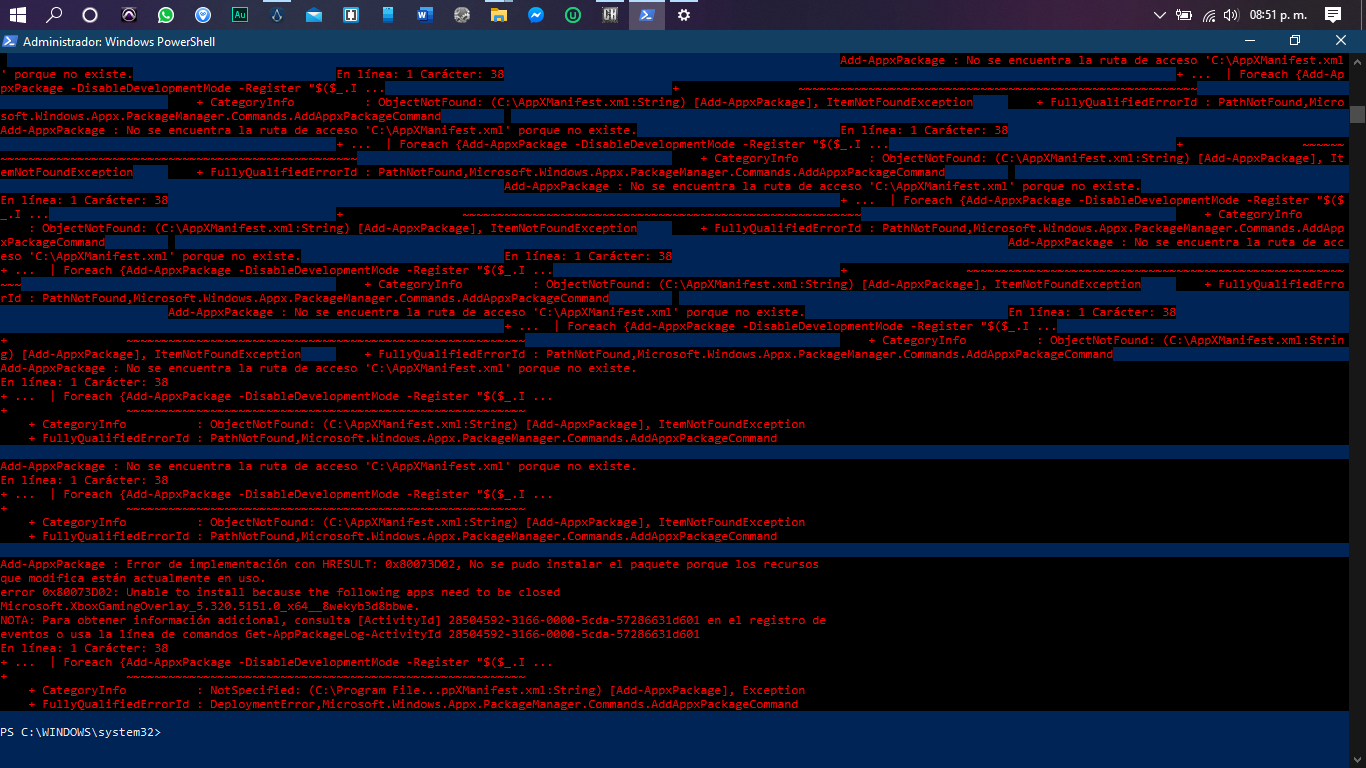Screen dimensions: 1366x768
Task: Open Settings gear from the taskbar
Action: point(684,15)
